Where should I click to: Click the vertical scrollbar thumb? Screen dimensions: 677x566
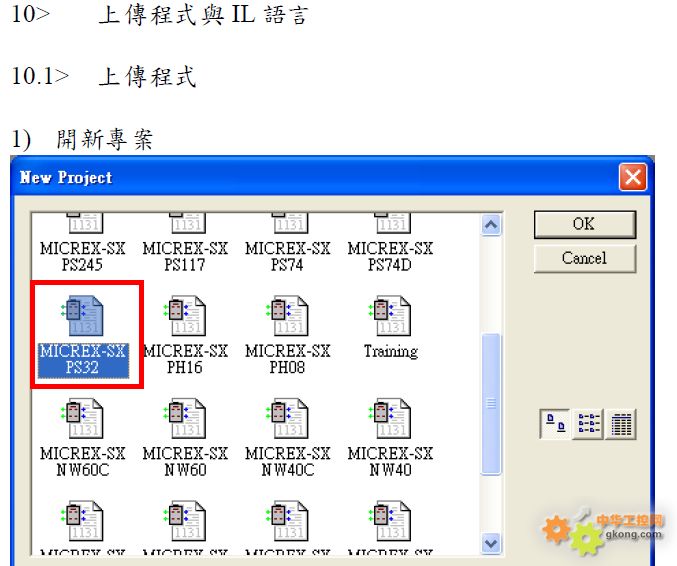(x=491, y=404)
